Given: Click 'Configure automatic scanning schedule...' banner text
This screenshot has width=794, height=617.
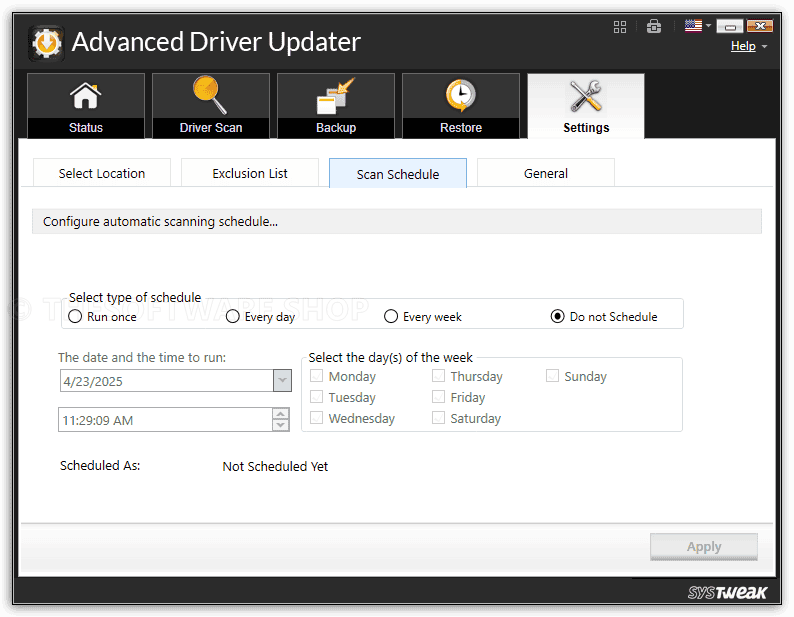Looking at the screenshot, I should 160,221.
